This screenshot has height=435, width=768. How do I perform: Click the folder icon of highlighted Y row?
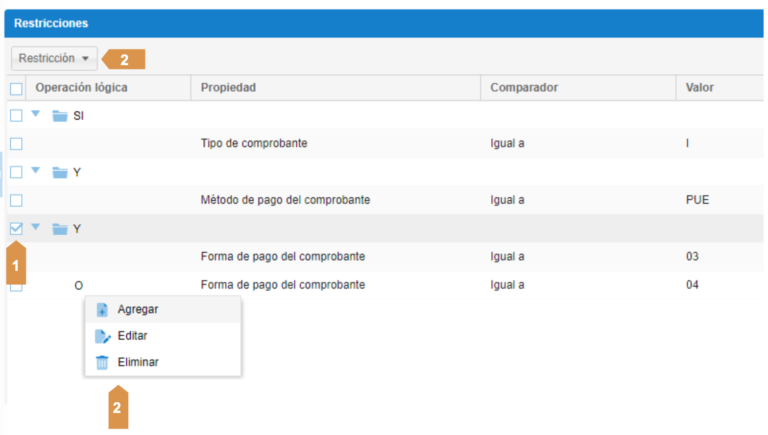60,229
